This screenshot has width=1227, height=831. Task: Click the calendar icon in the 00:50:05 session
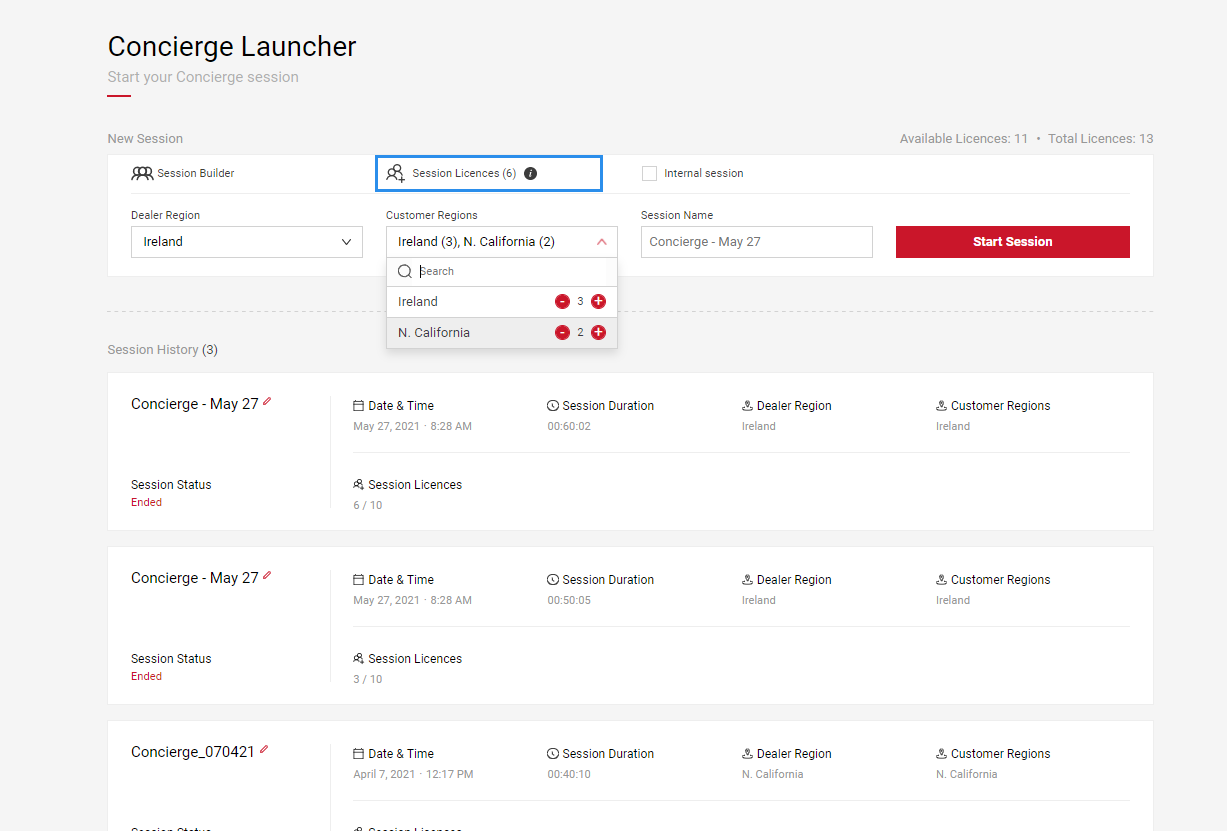tap(358, 580)
